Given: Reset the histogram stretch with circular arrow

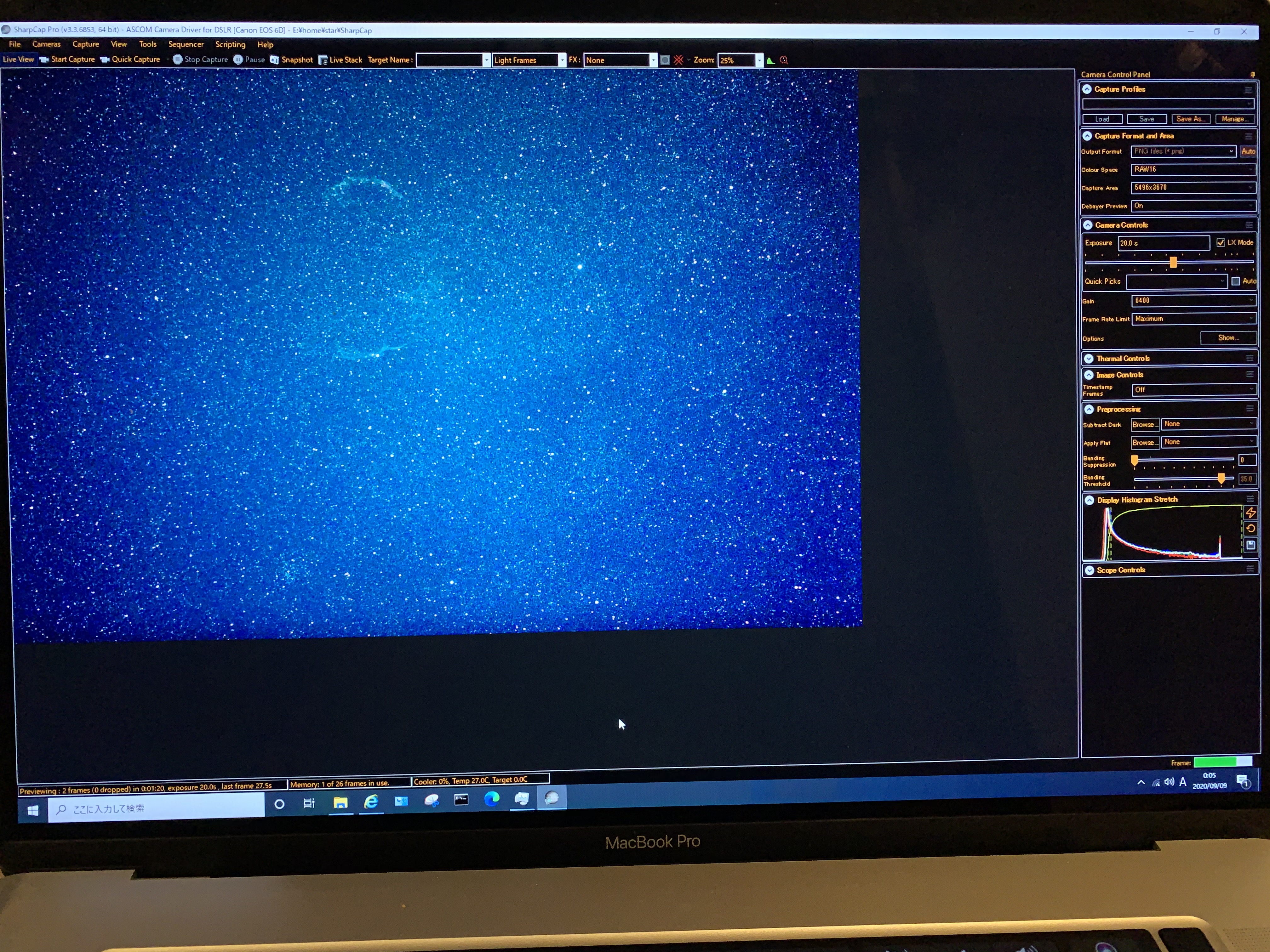Looking at the screenshot, I should coord(1250,529).
